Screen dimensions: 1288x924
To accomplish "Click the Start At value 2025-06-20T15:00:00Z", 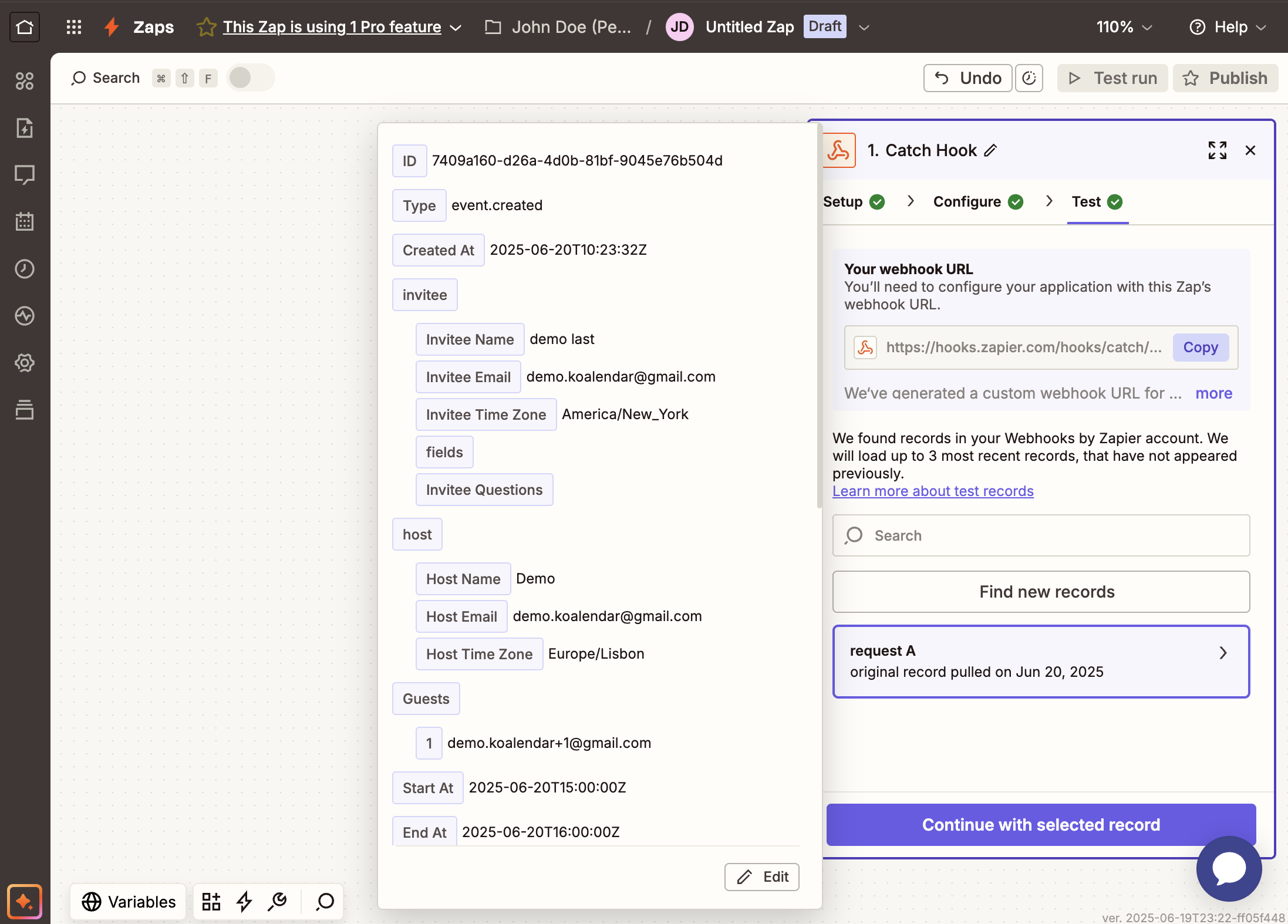I will click(547, 788).
